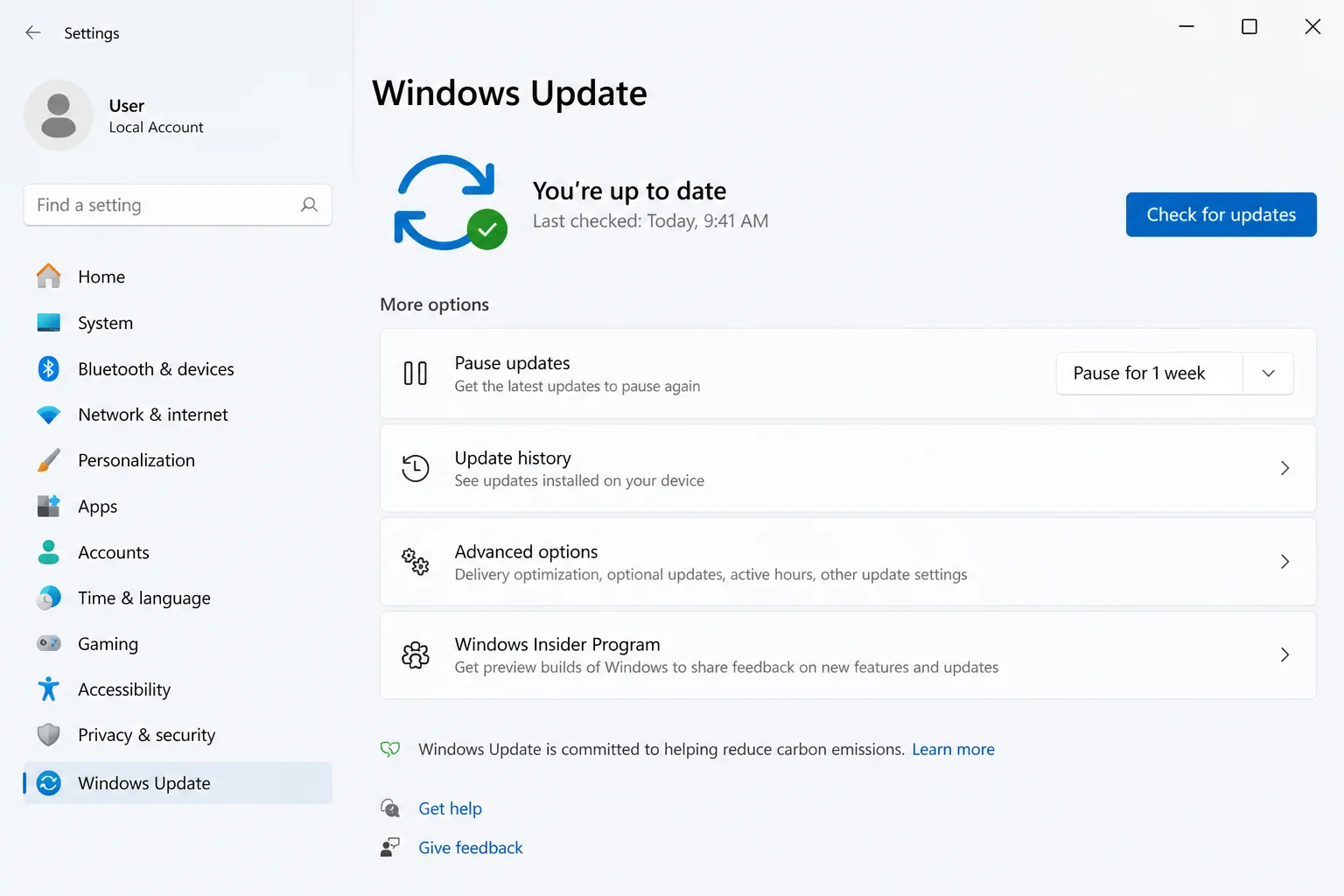Open Accessibility settings
This screenshot has width=1344, height=896.
click(178, 689)
